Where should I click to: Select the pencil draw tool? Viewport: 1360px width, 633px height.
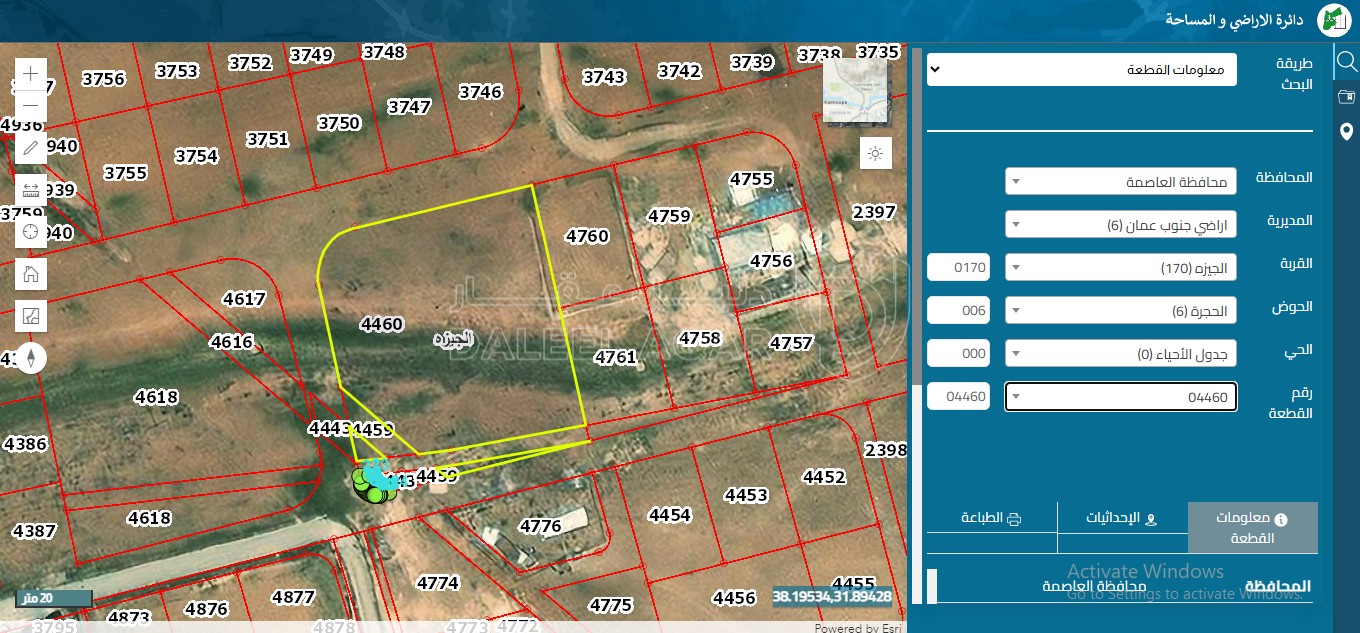pos(31,148)
